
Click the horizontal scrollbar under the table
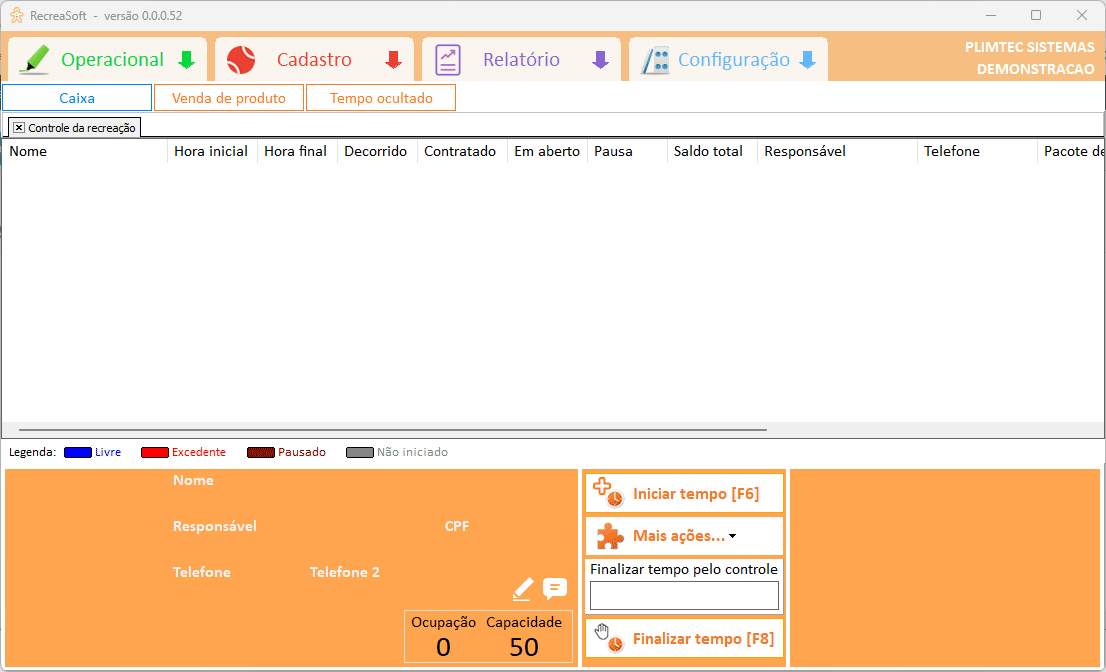(x=386, y=429)
